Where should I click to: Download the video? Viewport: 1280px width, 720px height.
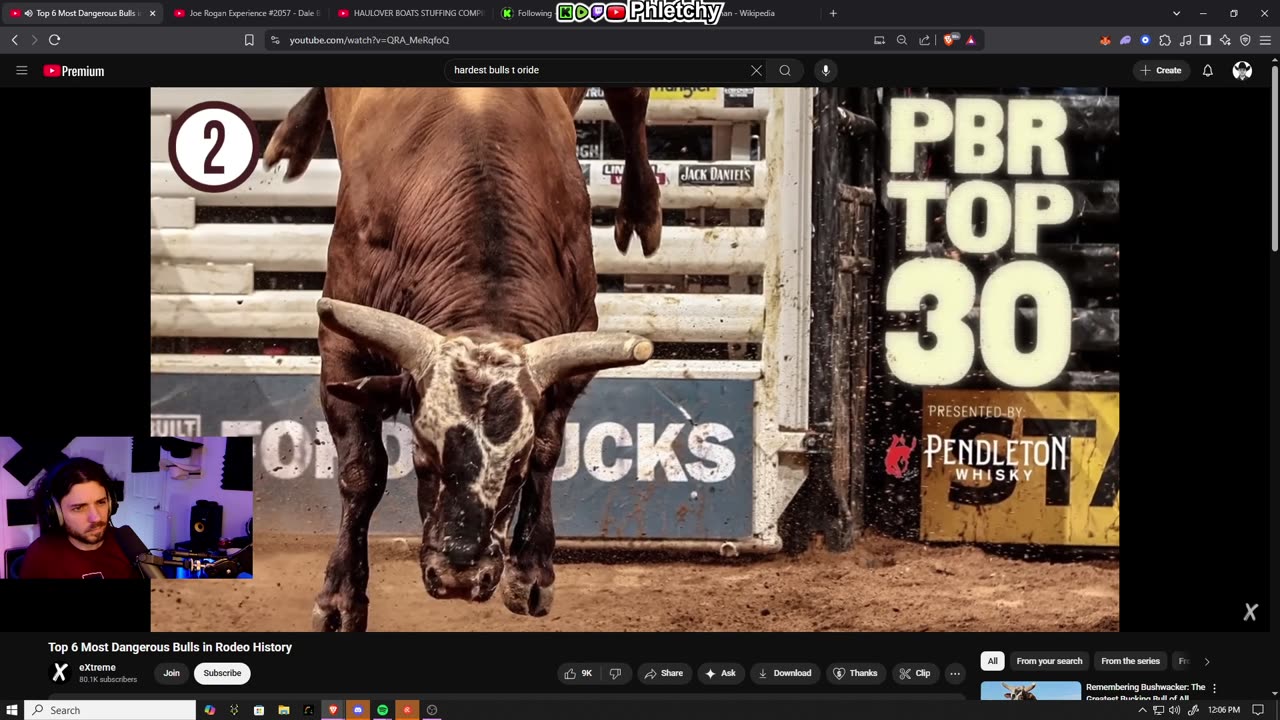point(785,673)
